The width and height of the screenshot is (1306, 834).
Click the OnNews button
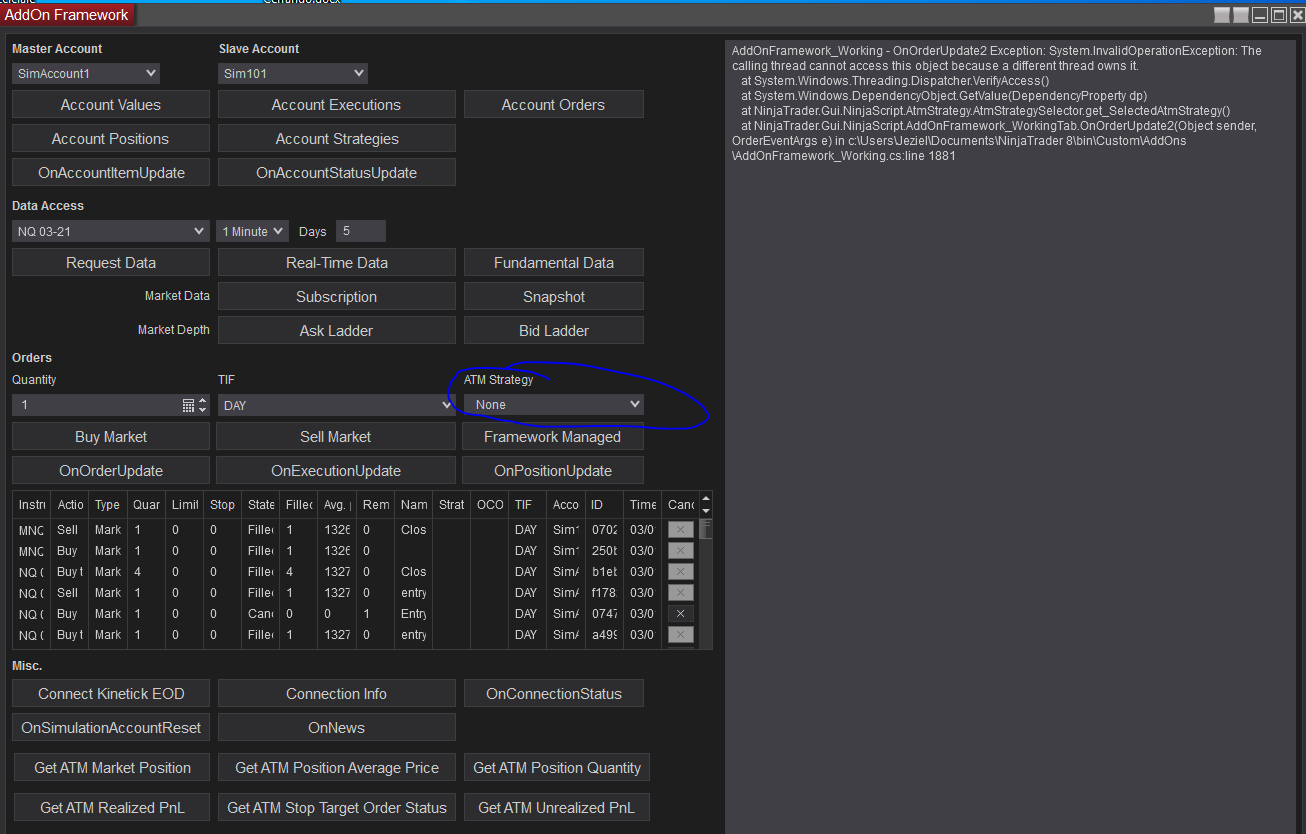[x=337, y=728]
